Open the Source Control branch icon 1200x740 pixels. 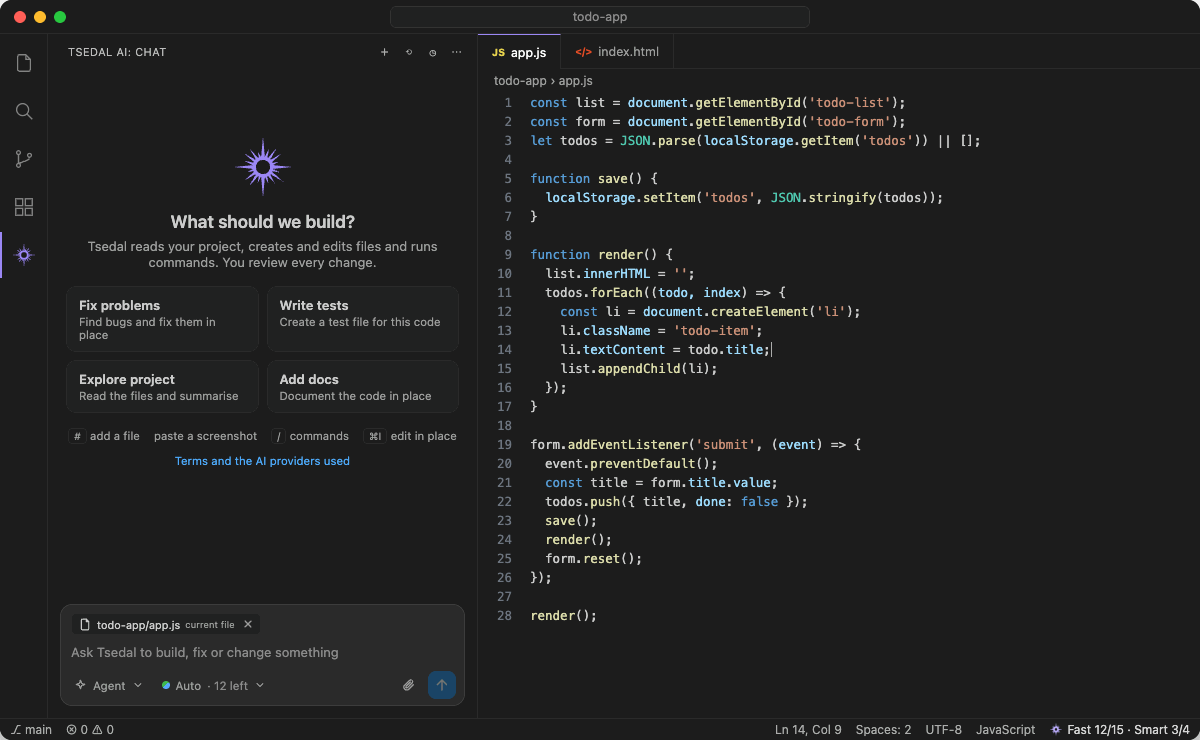point(24,159)
